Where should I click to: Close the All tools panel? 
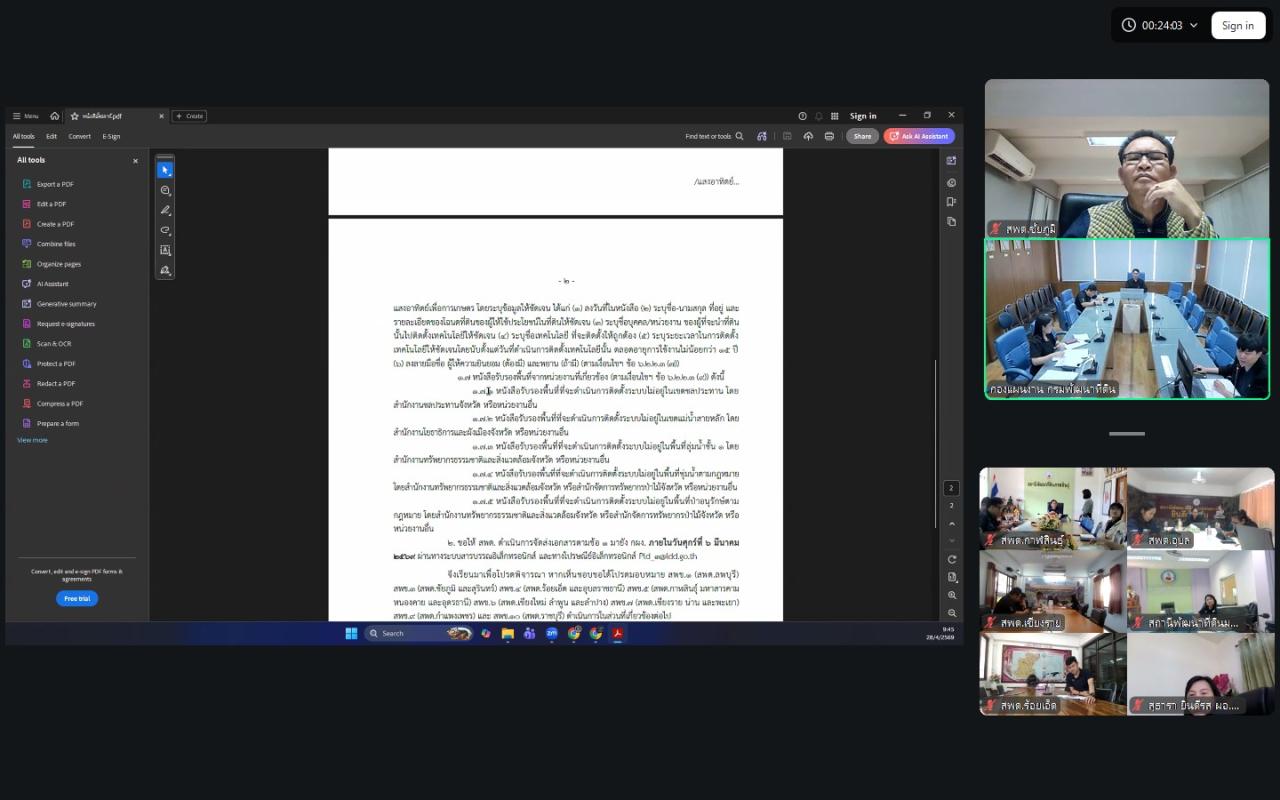(x=136, y=161)
